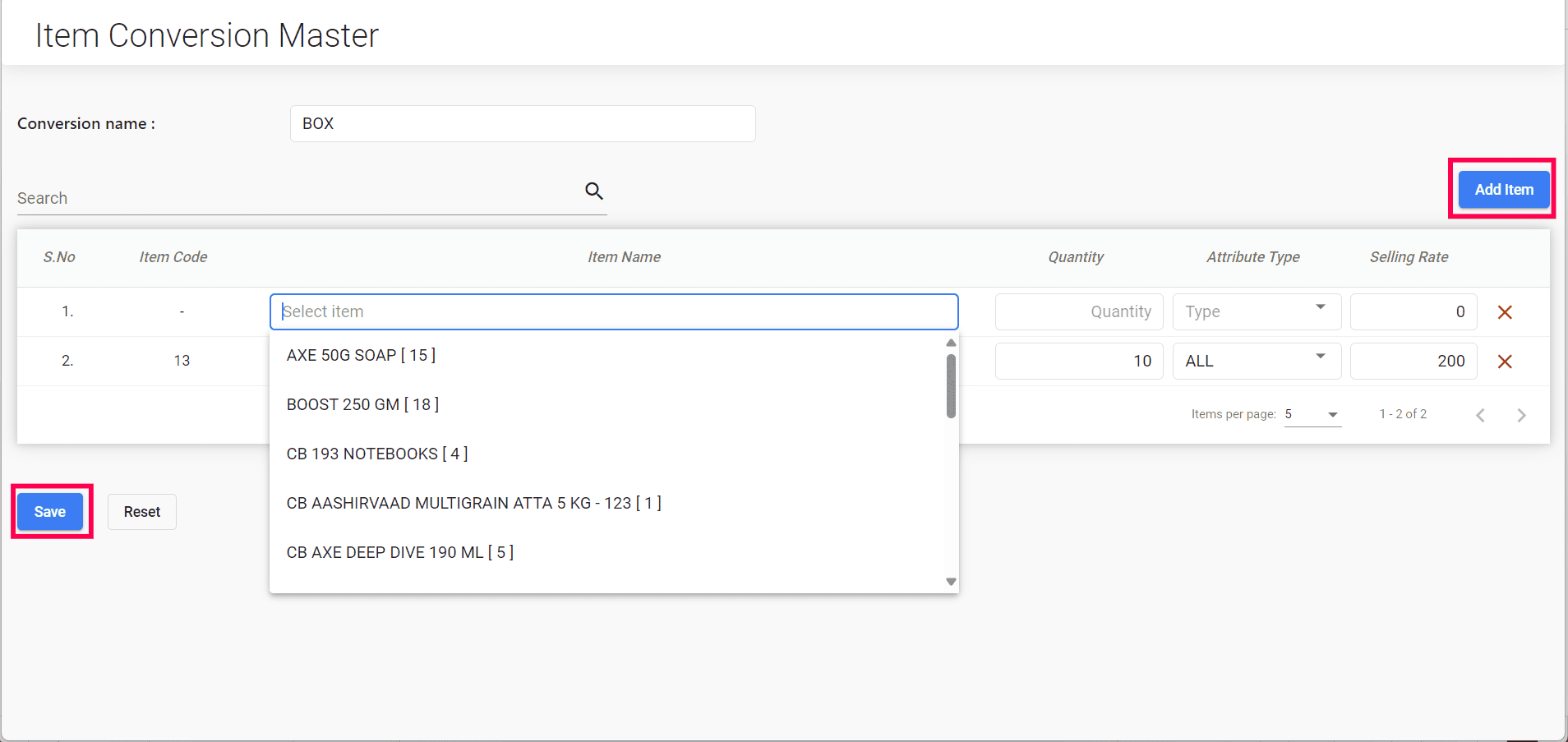Choose BOOST 250 GM option

[x=362, y=404]
